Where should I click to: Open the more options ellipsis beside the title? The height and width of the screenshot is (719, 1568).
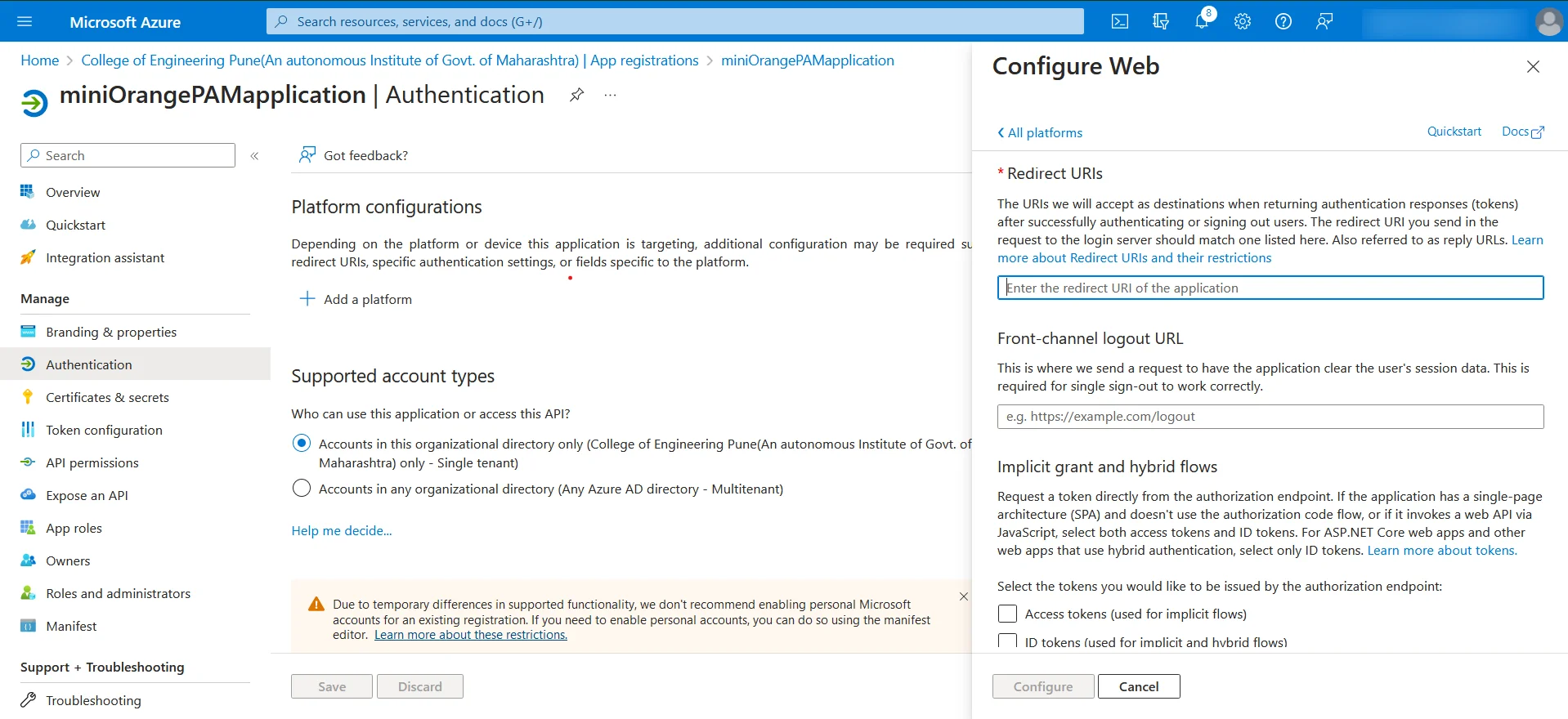point(610,95)
